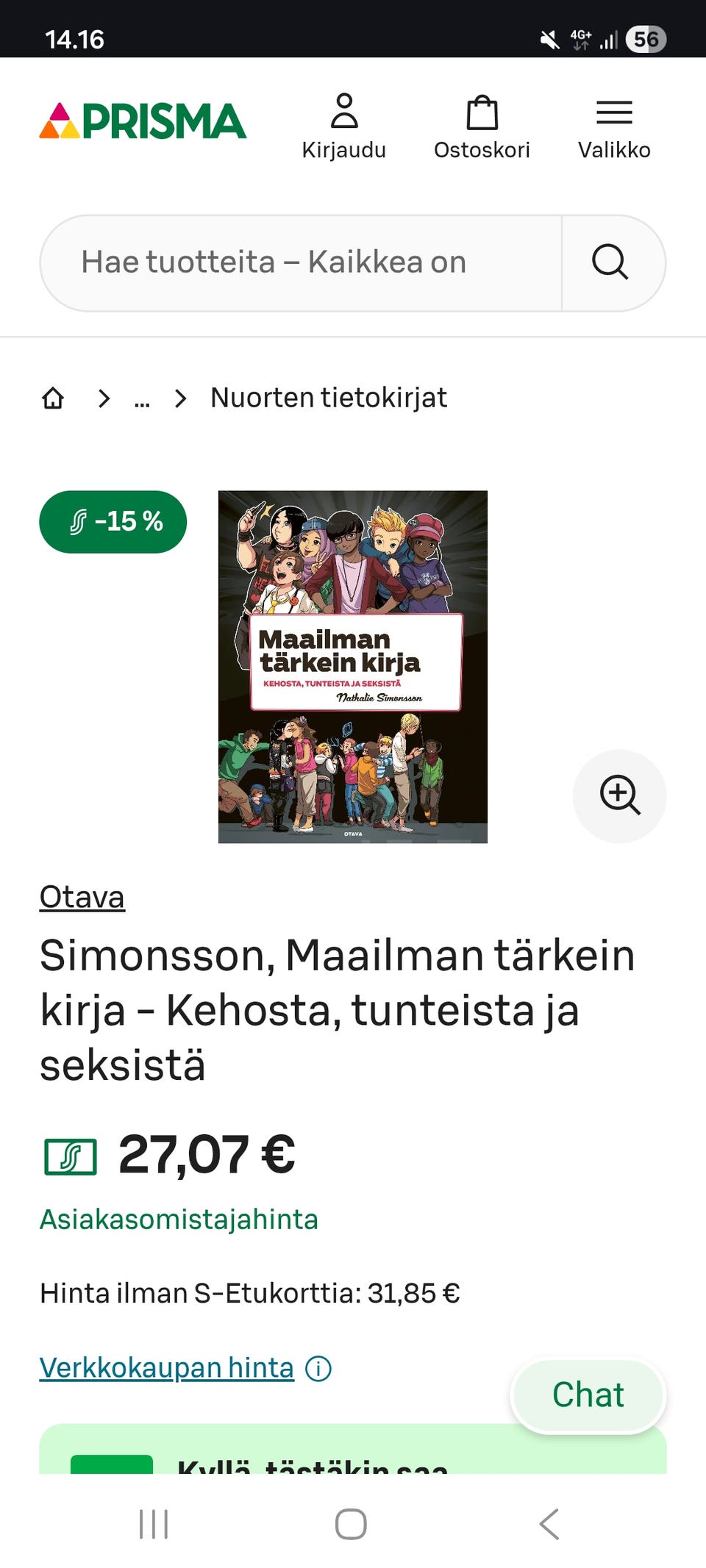Tap the -15 % S-bonus discount badge
The width and height of the screenshot is (706, 1568).
[x=113, y=522]
